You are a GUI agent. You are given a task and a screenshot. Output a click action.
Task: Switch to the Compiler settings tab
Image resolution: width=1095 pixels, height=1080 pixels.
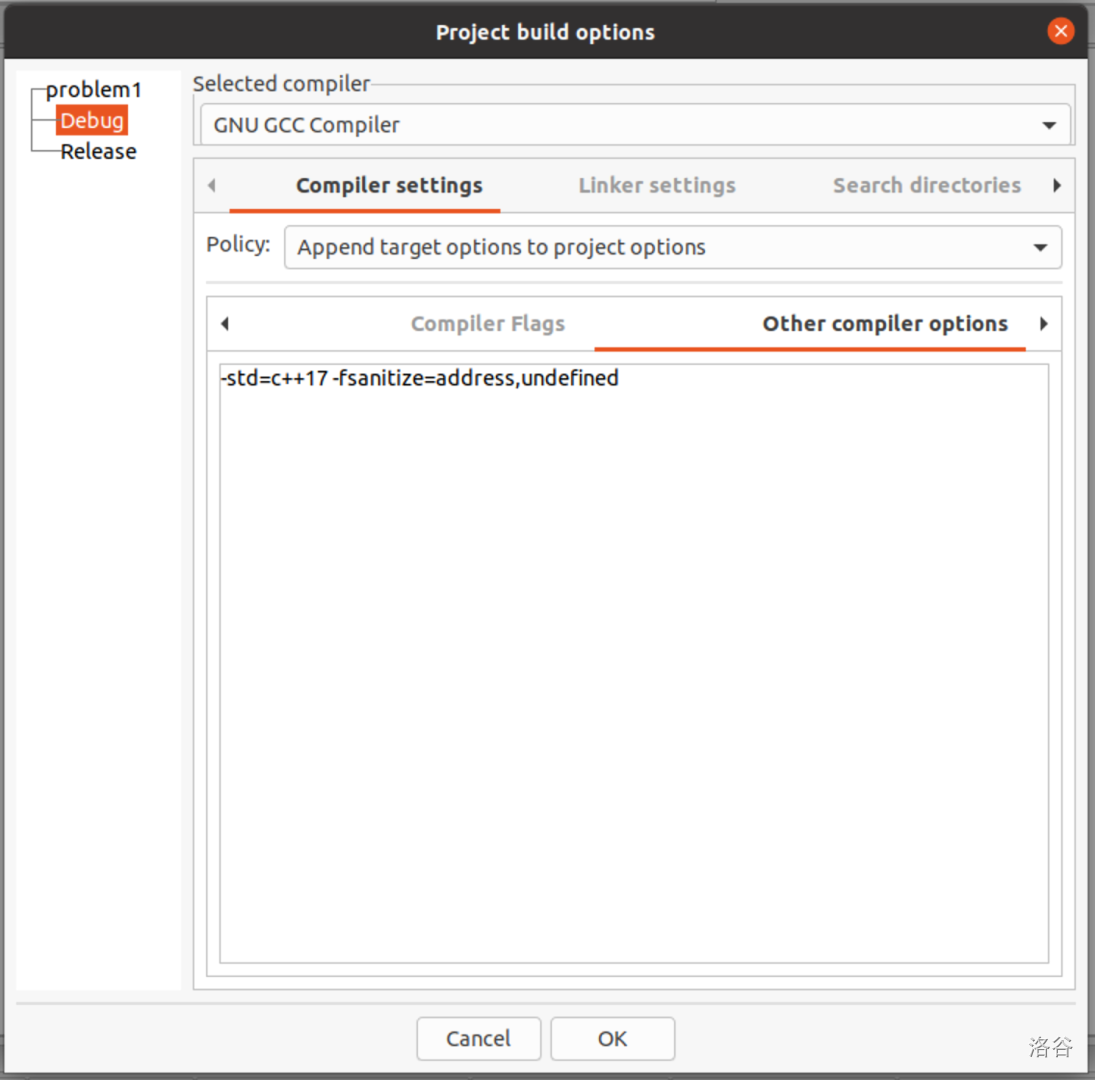389,186
